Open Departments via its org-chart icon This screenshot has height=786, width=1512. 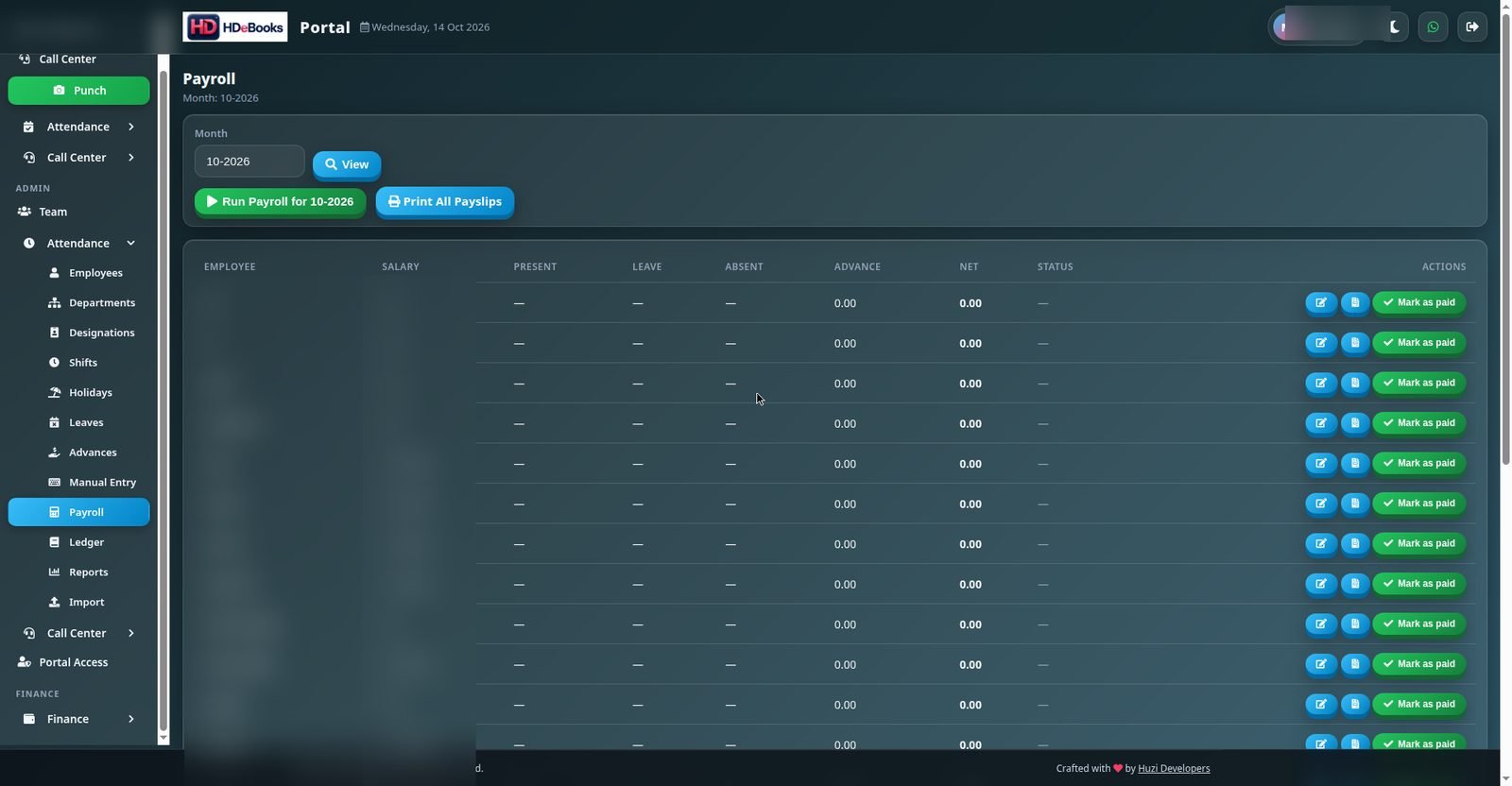(x=54, y=302)
